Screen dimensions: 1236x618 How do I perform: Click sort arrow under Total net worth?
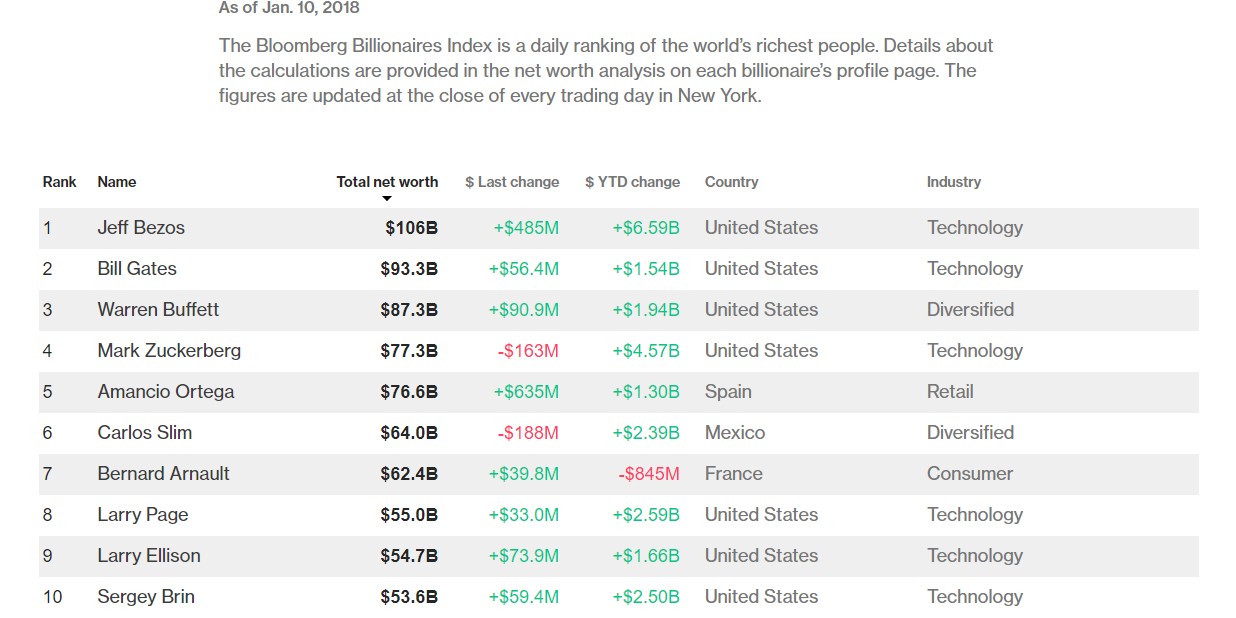click(x=387, y=199)
